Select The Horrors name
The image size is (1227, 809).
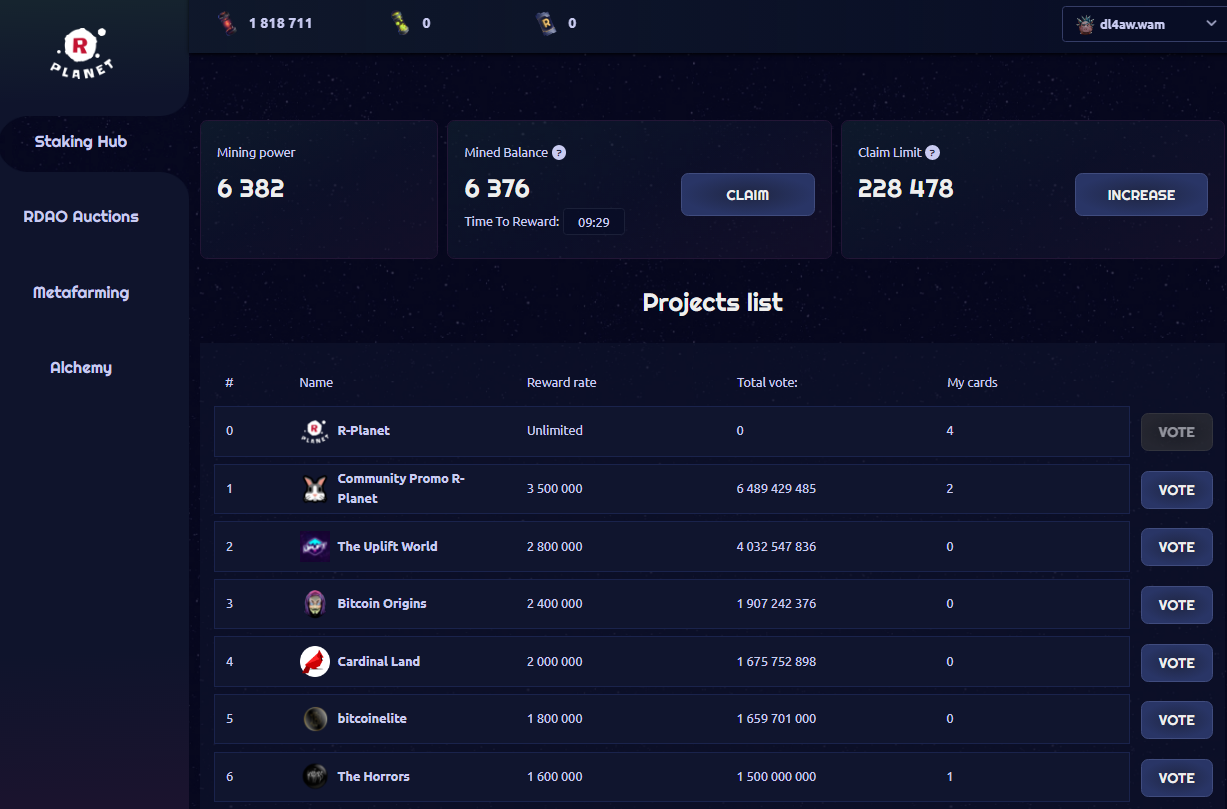[x=374, y=777]
